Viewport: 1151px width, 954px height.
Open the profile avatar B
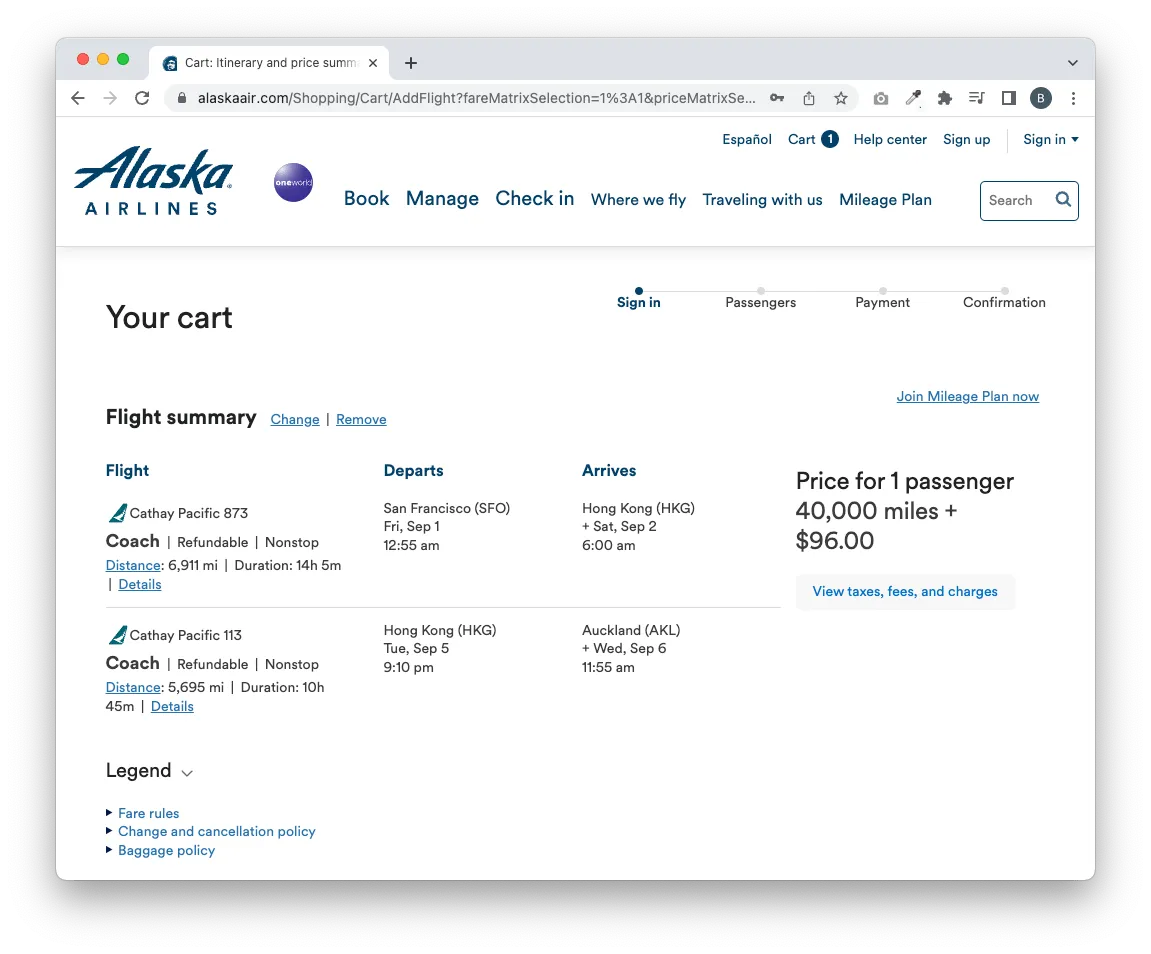click(1041, 98)
